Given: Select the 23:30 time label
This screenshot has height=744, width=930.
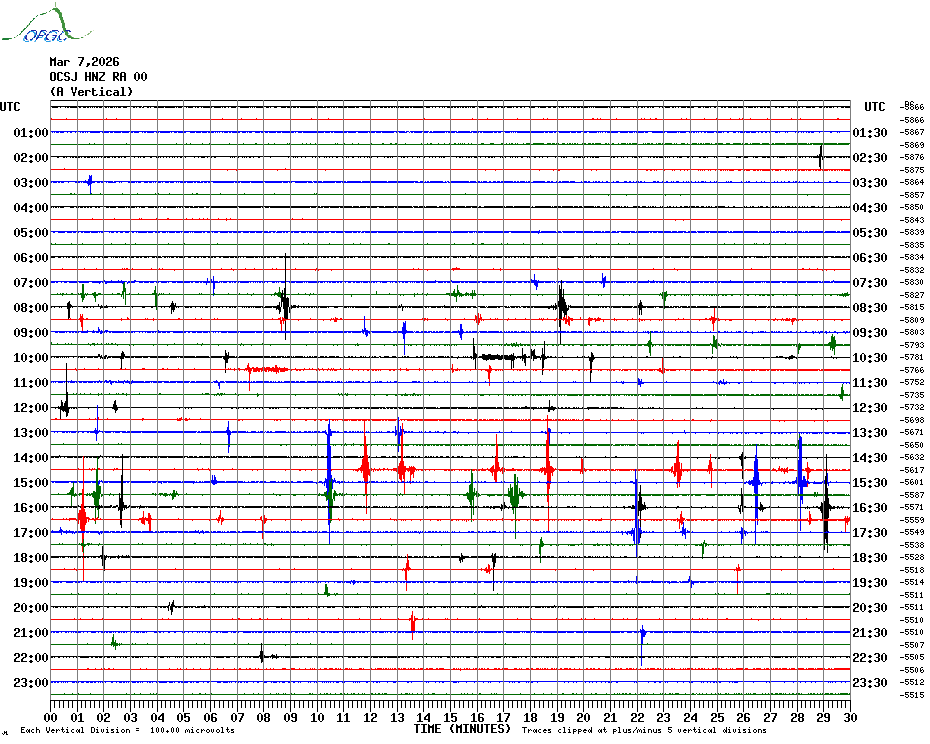Looking at the screenshot, I should [870, 682].
